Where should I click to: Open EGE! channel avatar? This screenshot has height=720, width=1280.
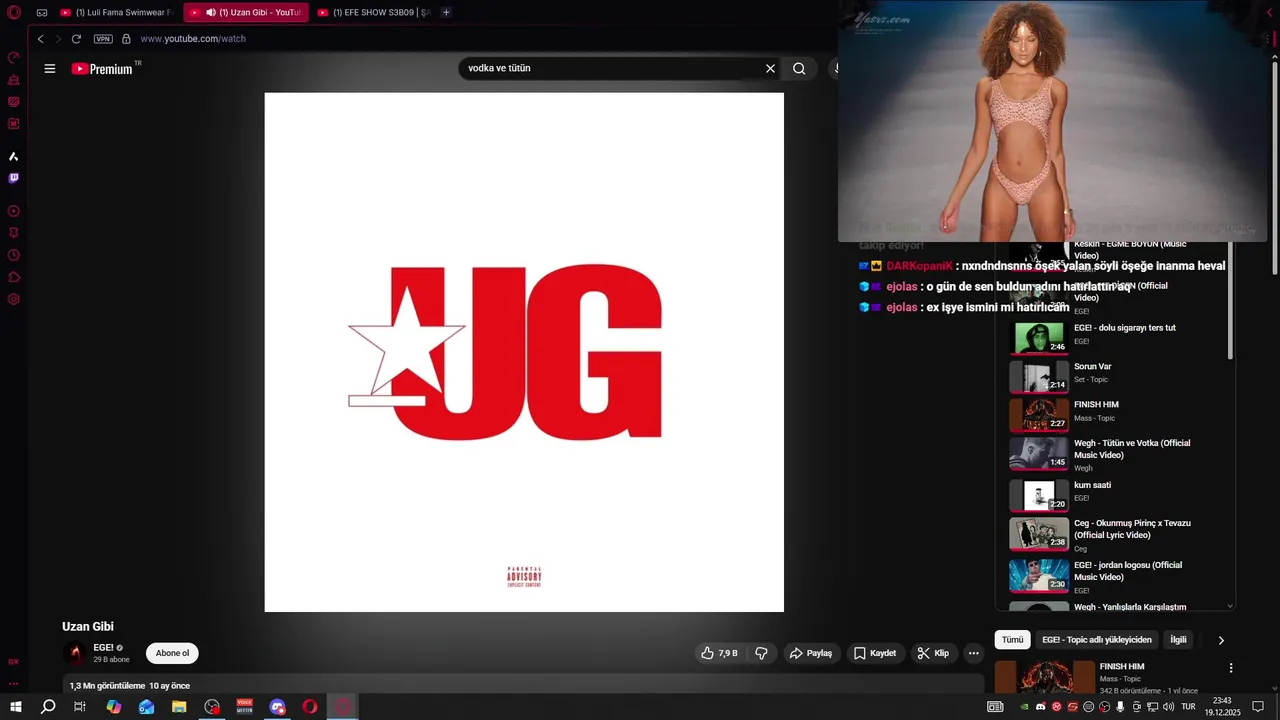coord(74,654)
